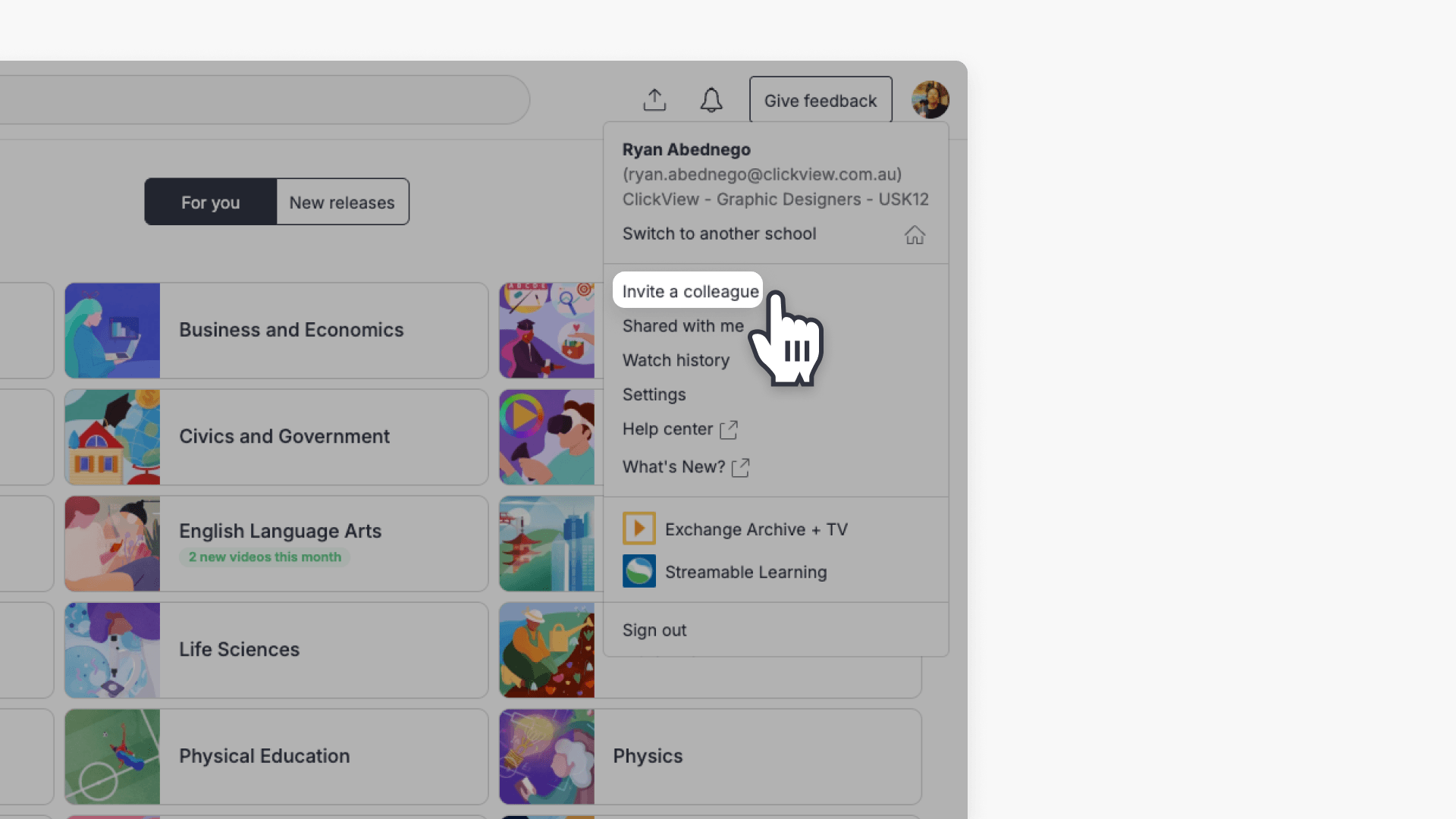Switch to the New releases tab
The image size is (1456, 819).
click(342, 202)
